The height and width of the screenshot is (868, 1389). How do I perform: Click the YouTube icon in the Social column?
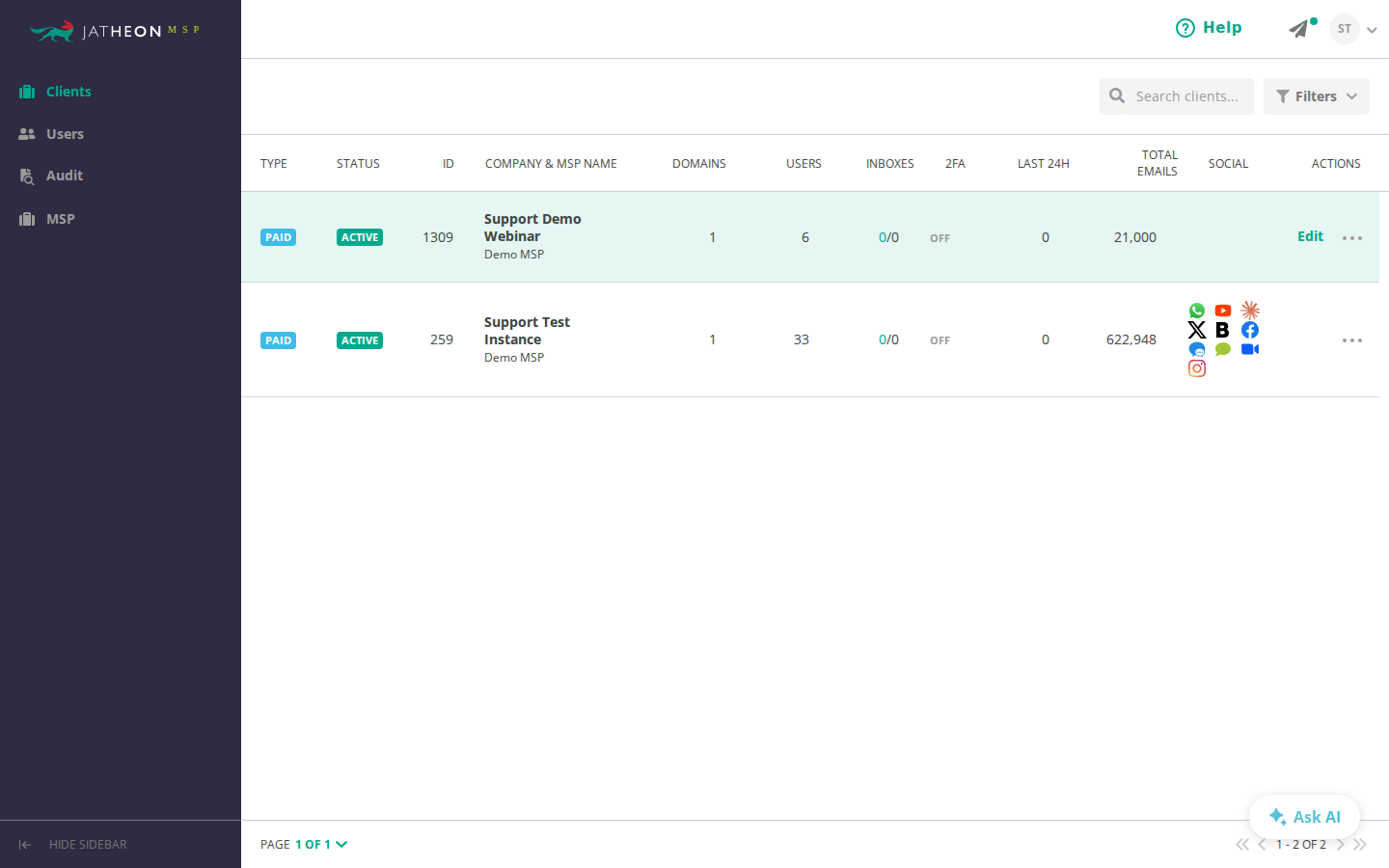click(1223, 311)
